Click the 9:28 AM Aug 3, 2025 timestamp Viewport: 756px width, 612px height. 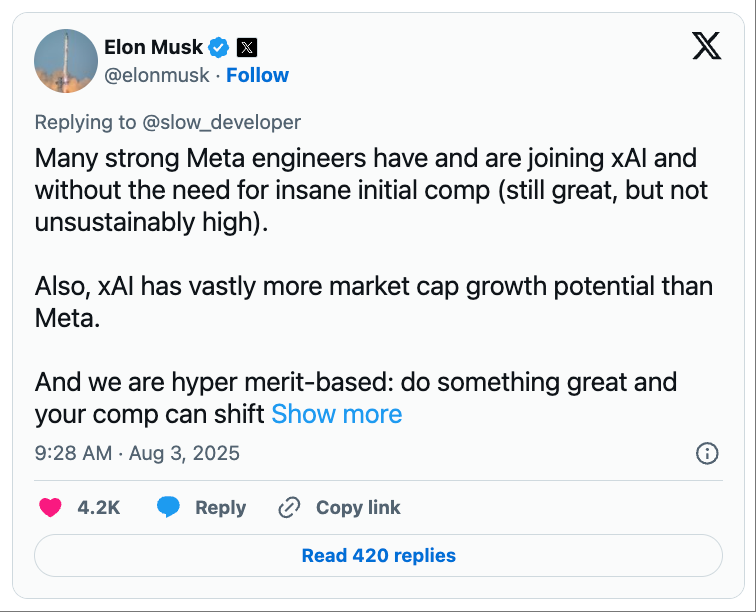click(x=137, y=453)
